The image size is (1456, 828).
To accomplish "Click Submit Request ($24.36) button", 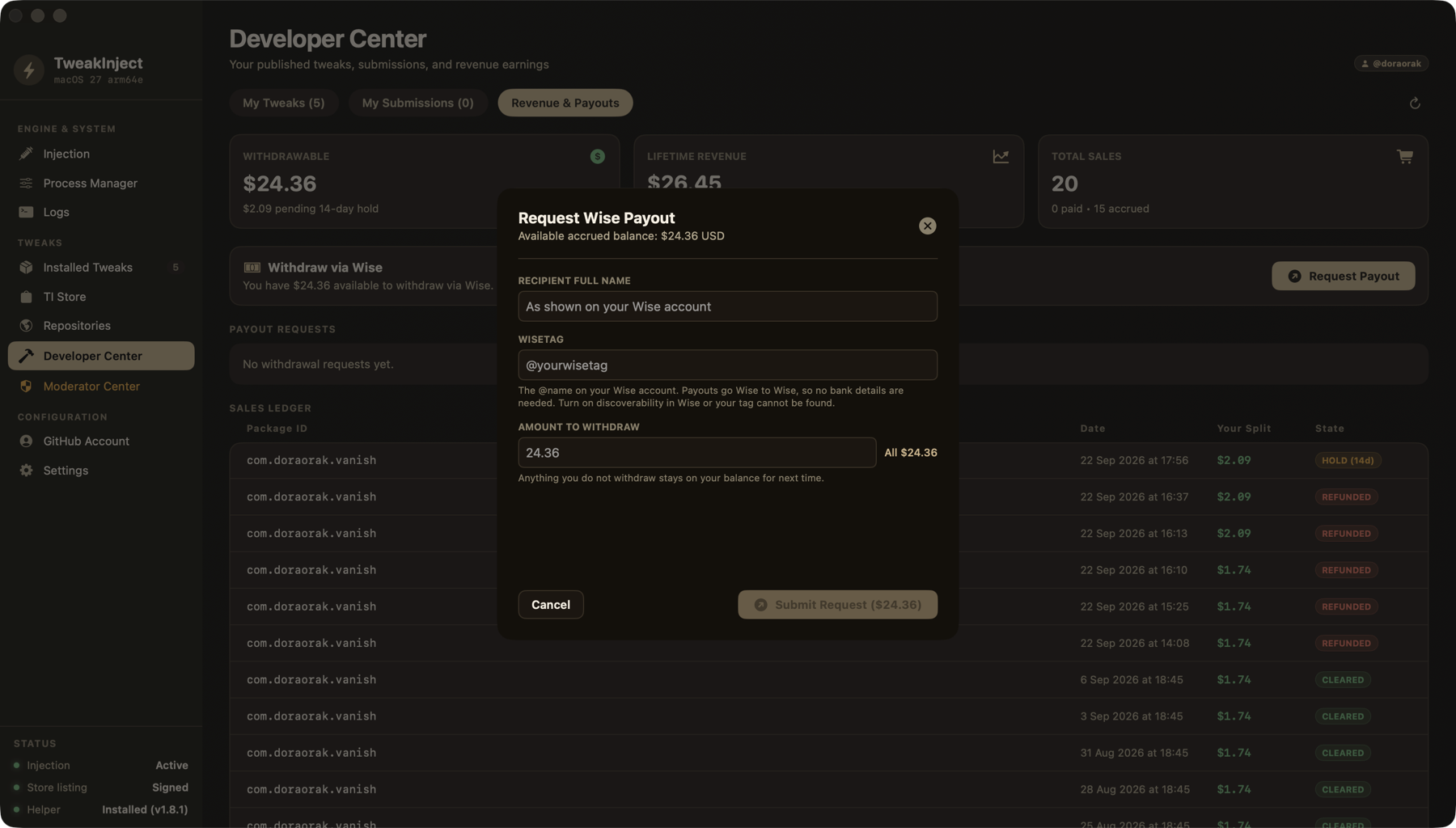I will point(837,605).
